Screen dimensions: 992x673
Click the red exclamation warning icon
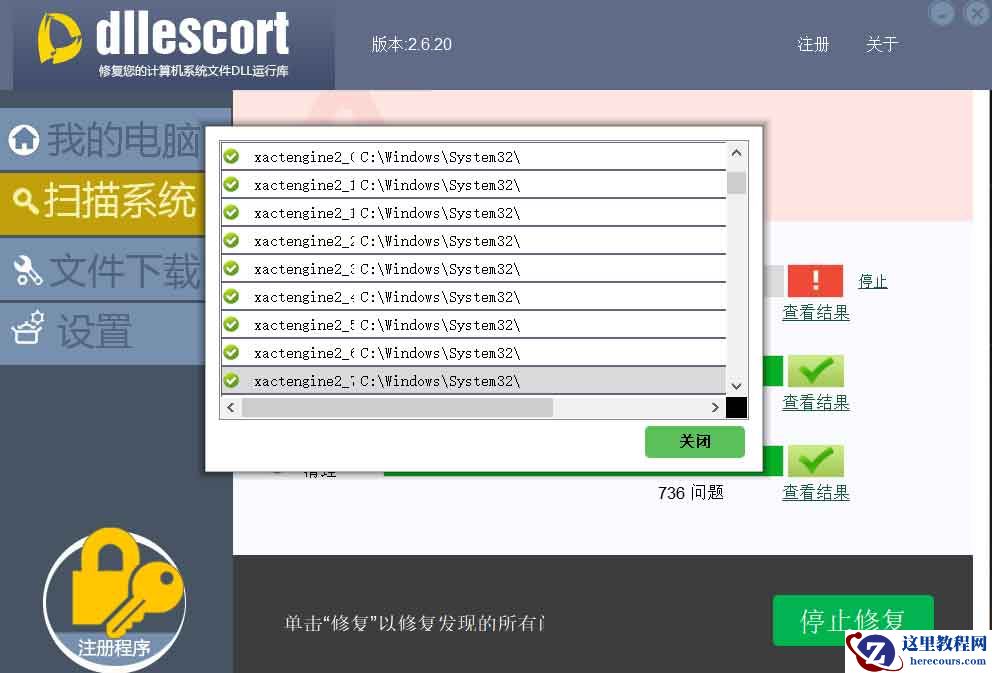(x=815, y=281)
